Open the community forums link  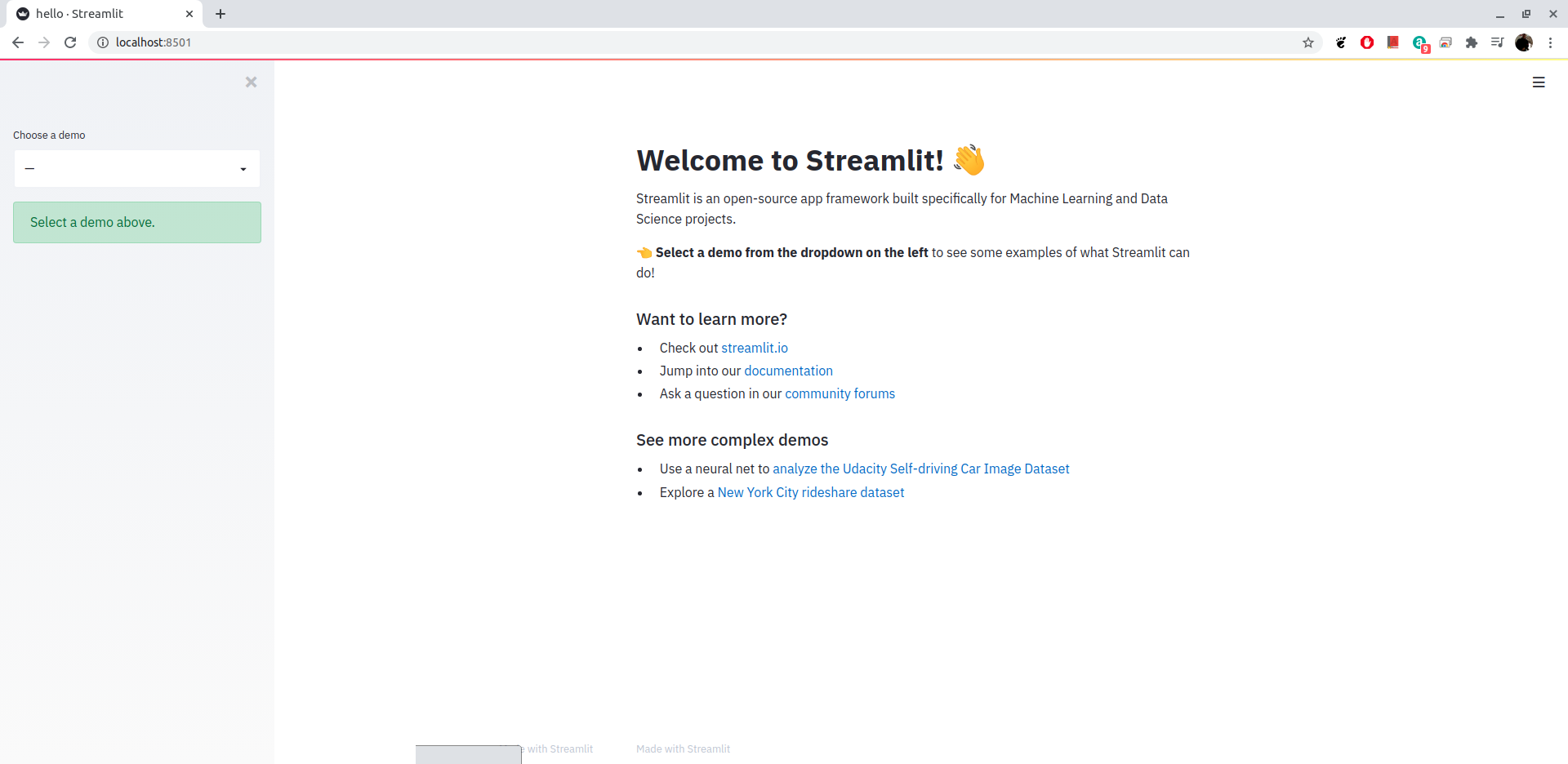(840, 393)
